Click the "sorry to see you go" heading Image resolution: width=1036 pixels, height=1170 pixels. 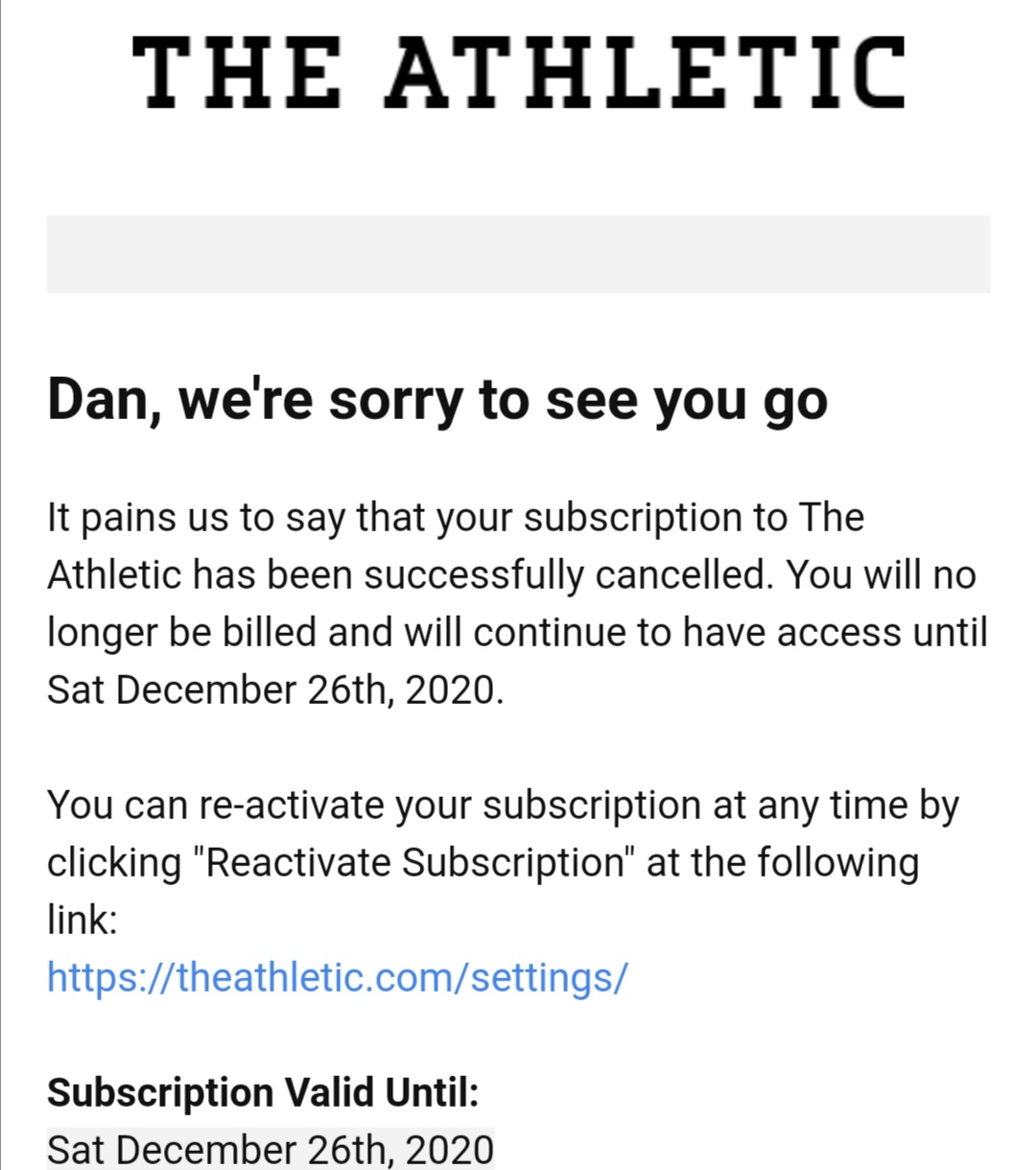436,399
